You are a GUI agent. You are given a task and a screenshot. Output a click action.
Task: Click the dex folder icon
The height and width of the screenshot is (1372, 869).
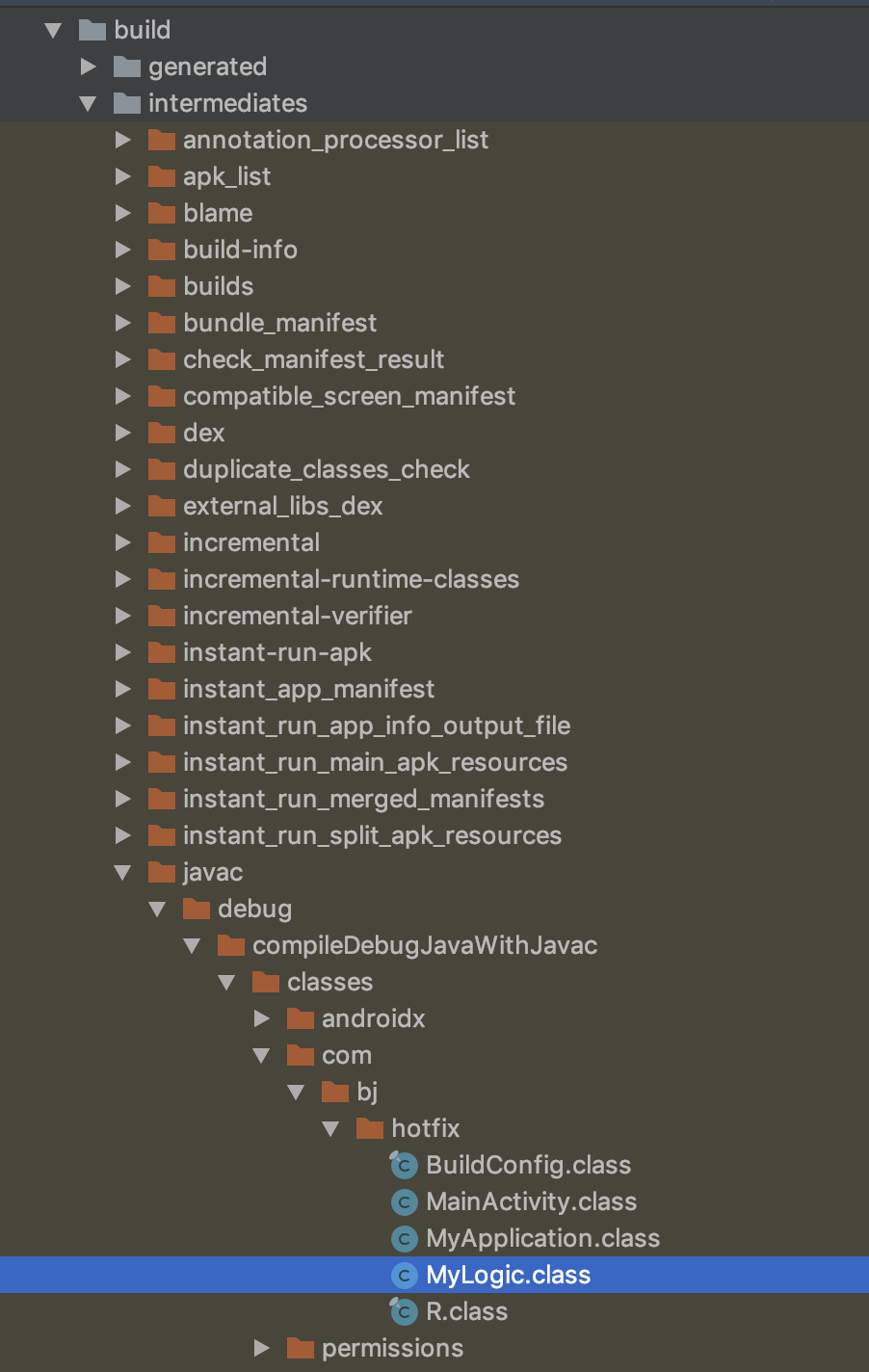[x=162, y=433]
